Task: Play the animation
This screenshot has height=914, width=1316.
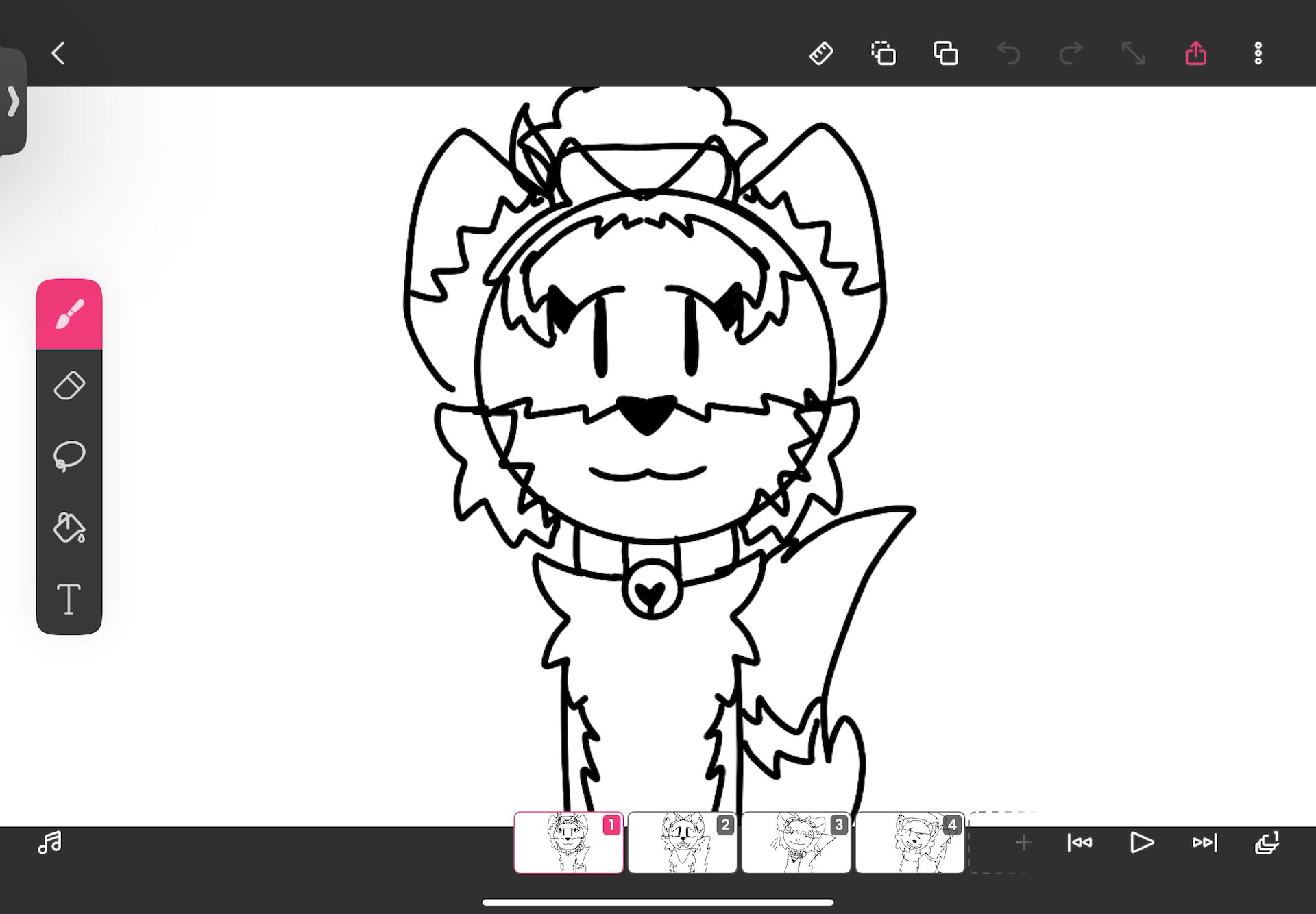Action: pyautogui.click(x=1142, y=842)
